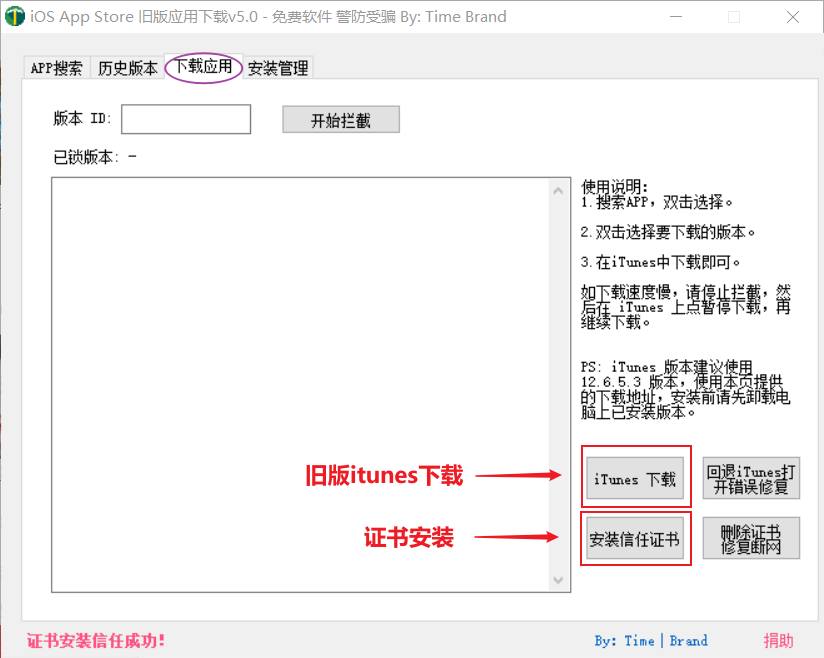Close the window with the X button
The width and height of the screenshot is (824, 658).
click(793, 17)
